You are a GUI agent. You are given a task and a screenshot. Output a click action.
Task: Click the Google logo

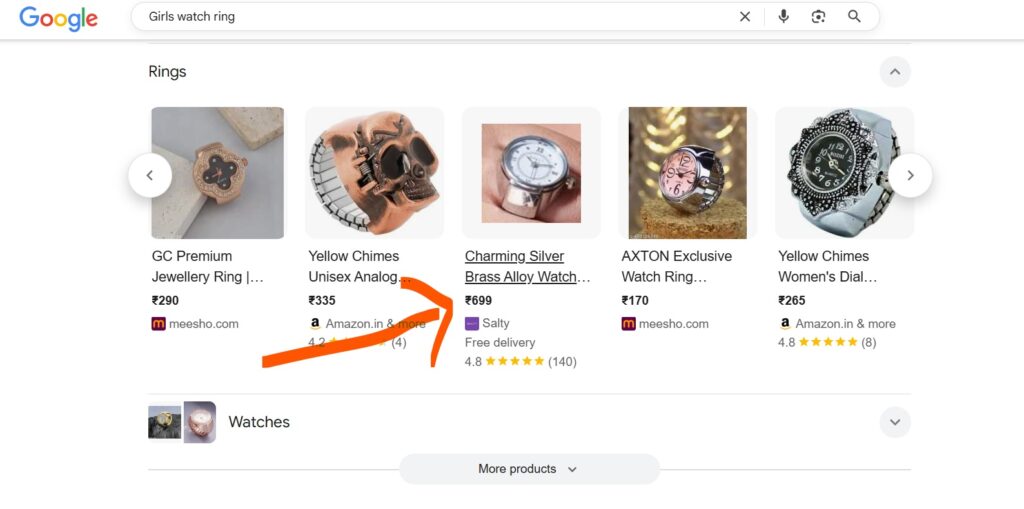pos(58,18)
